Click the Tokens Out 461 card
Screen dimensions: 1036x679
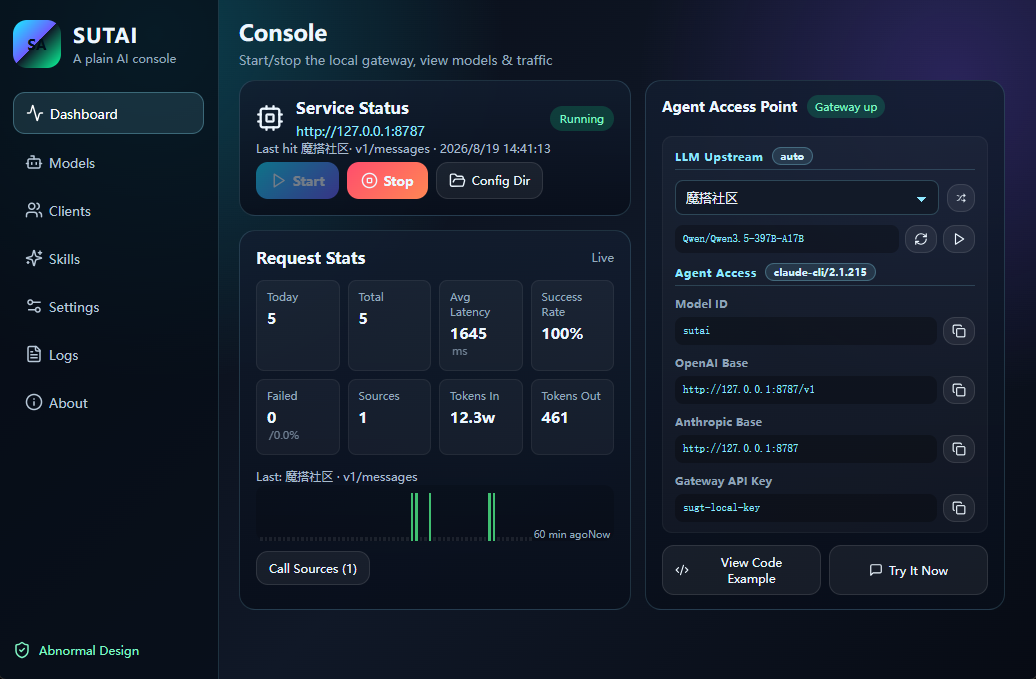coord(572,417)
